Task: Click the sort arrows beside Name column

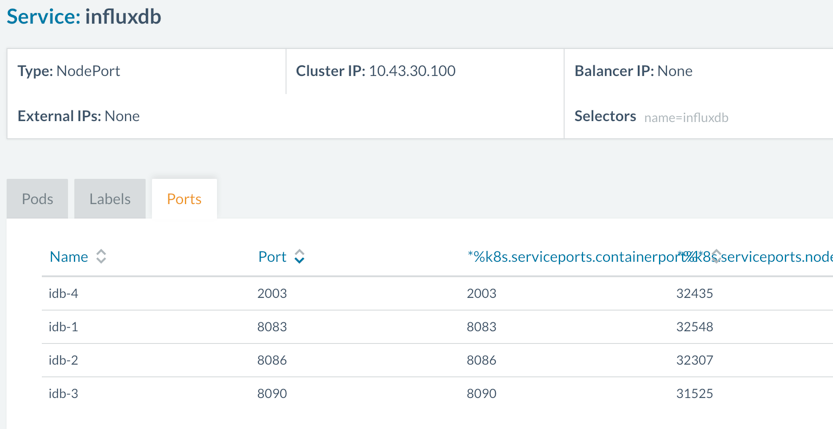Action: (x=101, y=257)
